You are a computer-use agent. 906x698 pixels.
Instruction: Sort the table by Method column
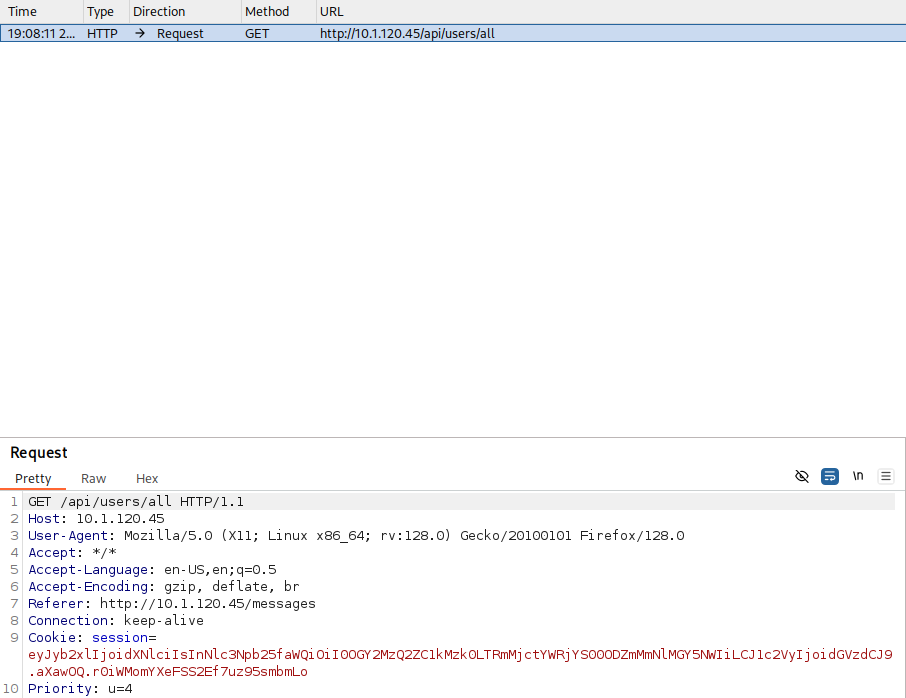pos(267,12)
